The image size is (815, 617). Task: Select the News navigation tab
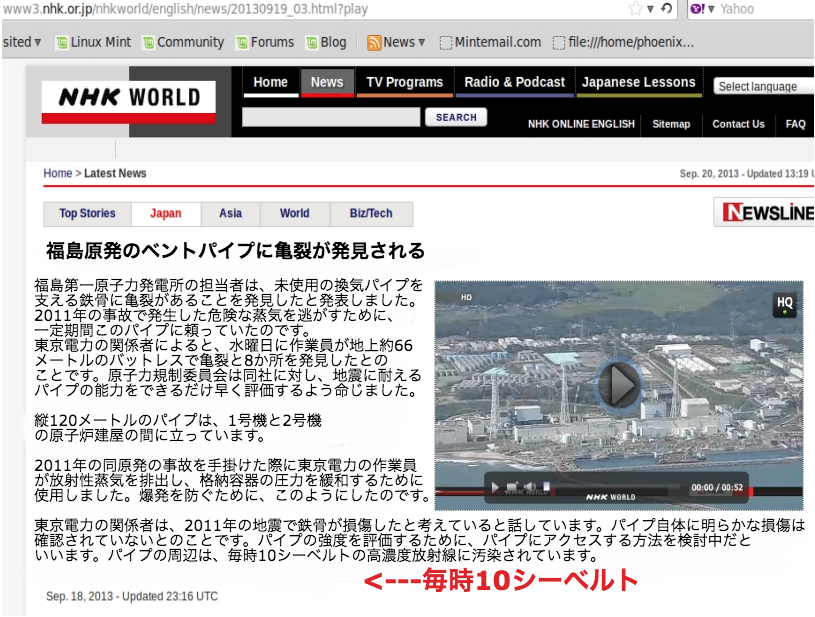click(327, 82)
